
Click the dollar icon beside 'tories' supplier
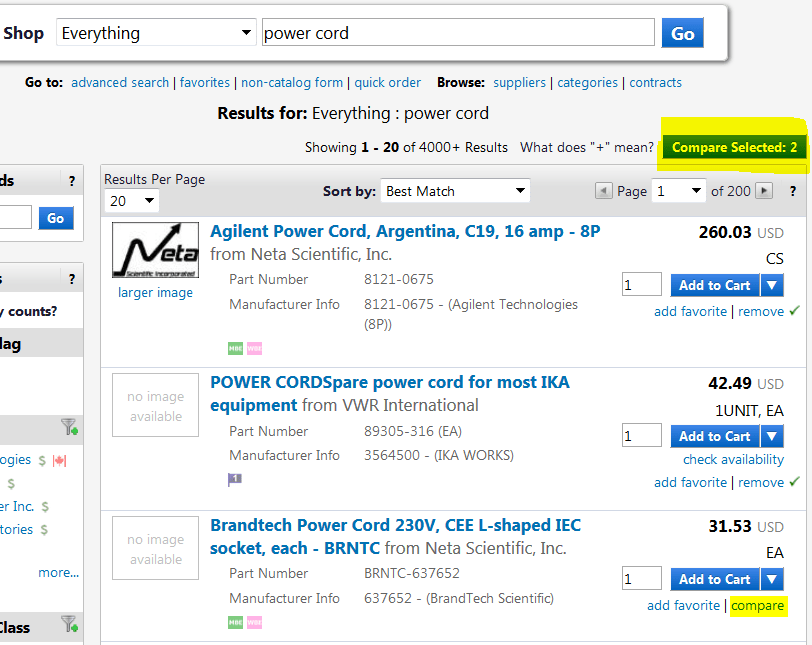point(44,530)
